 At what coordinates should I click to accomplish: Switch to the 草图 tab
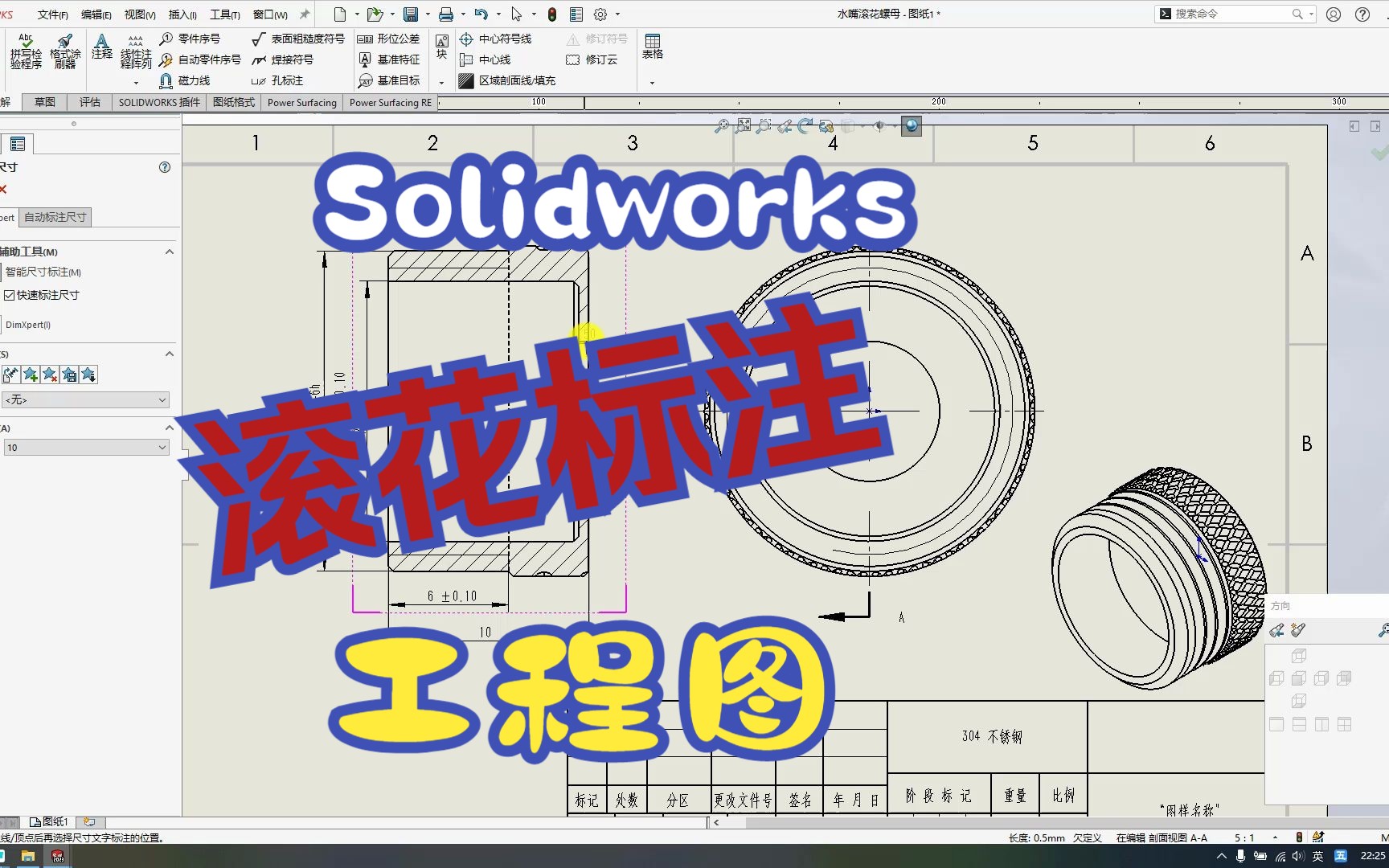coord(45,102)
